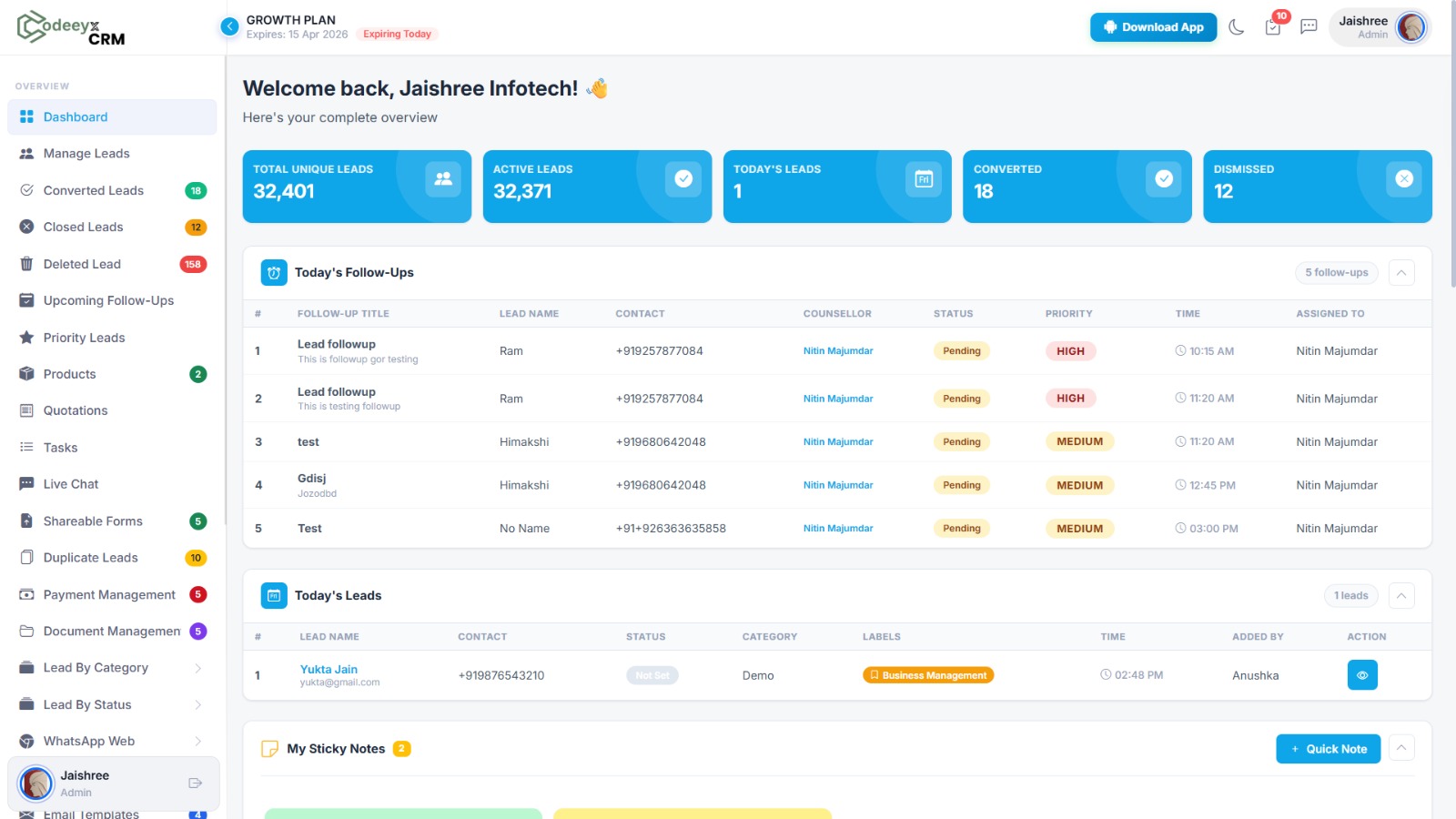
Task: View Yukta Jain lead eye button
Action: (x=1362, y=675)
